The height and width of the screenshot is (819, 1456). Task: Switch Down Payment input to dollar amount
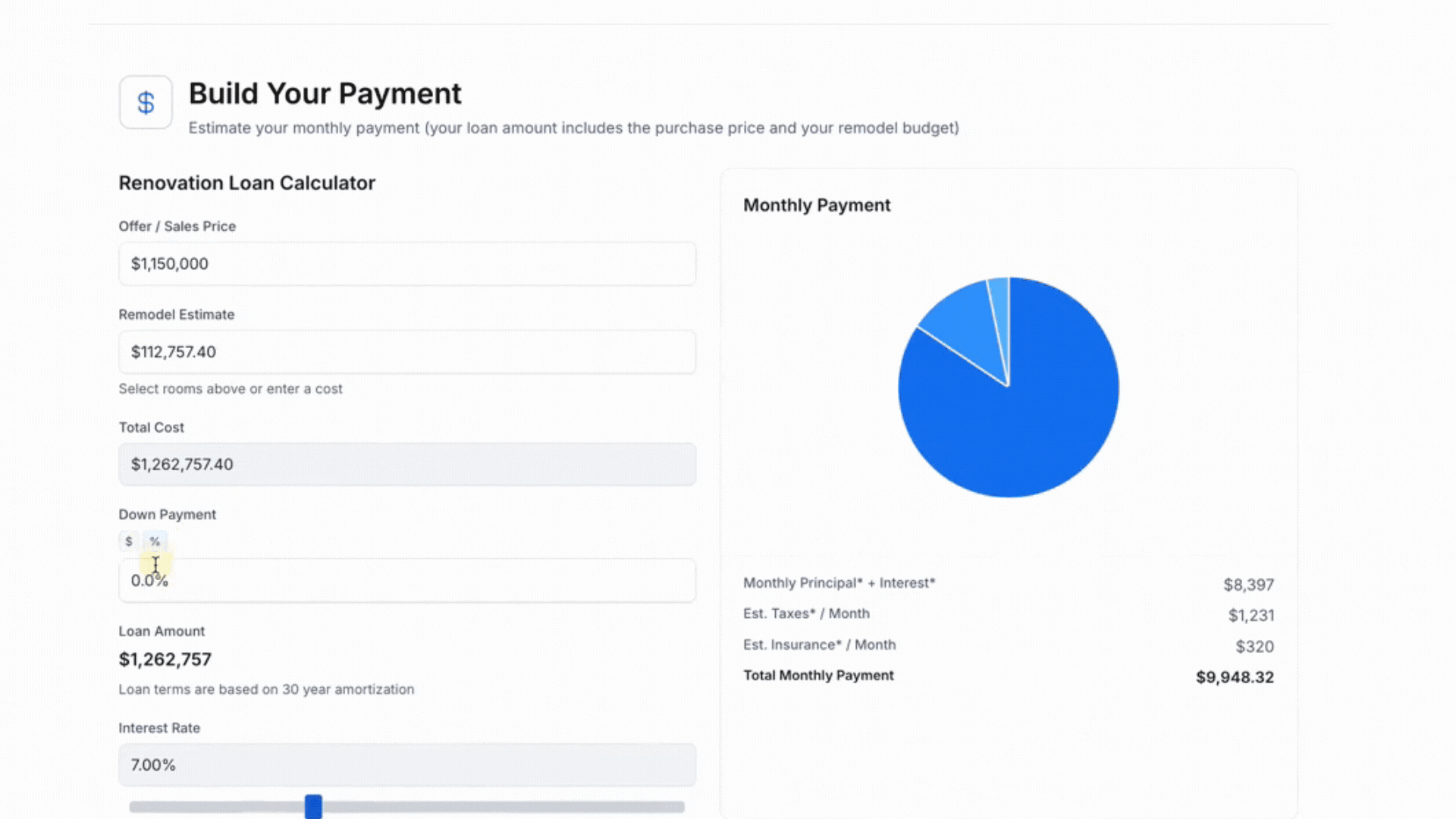pyautogui.click(x=129, y=541)
